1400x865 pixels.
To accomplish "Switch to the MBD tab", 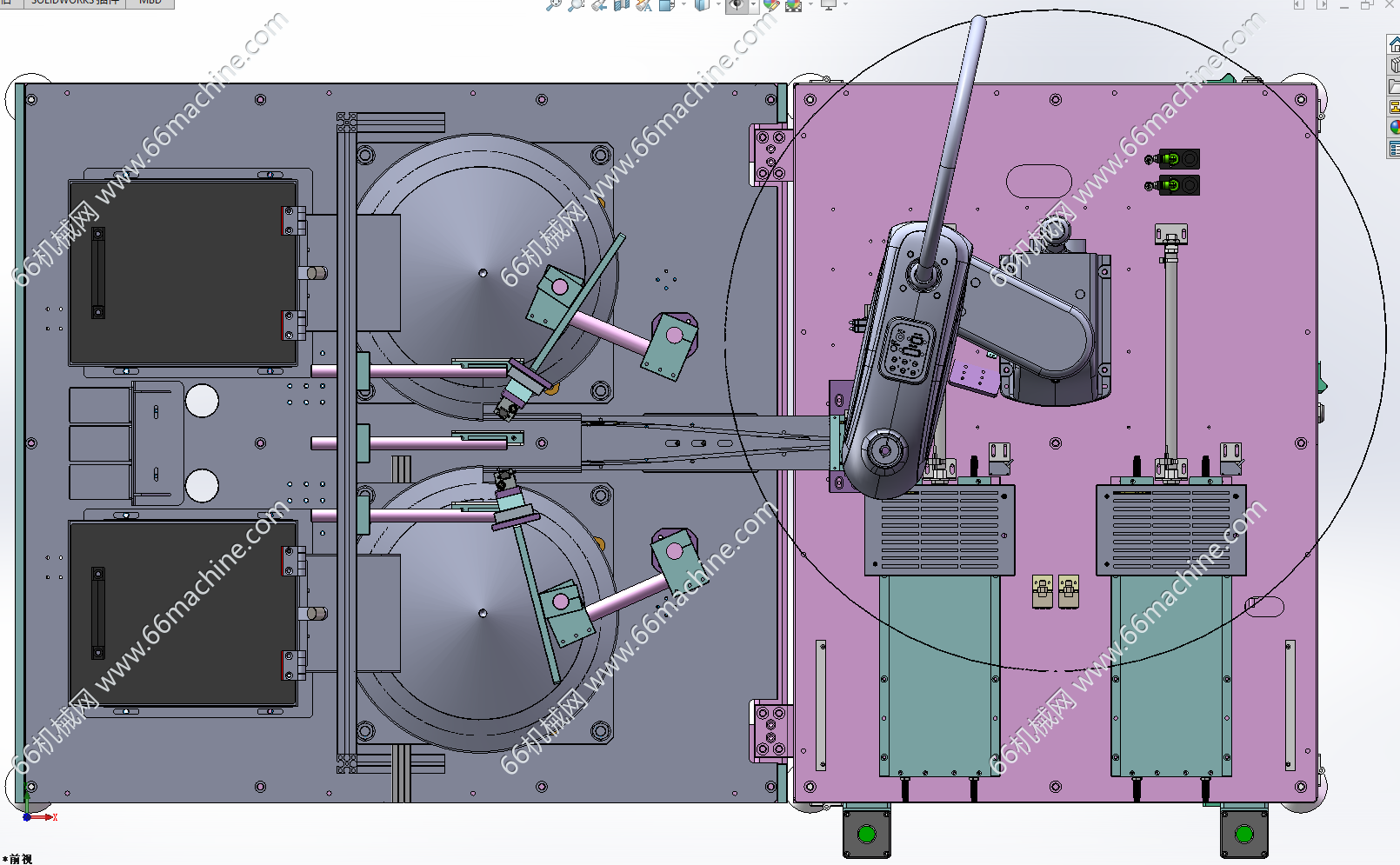I will coord(150,3).
